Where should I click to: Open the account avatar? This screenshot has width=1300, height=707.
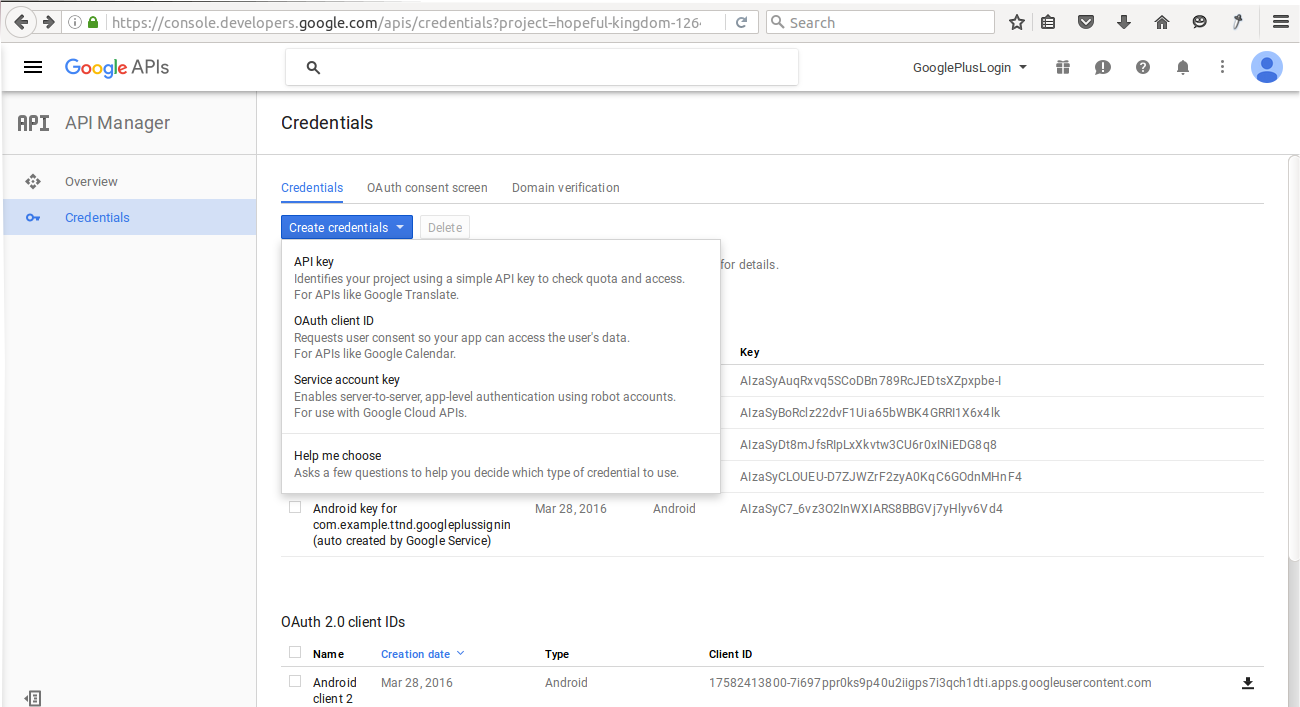(x=1267, y=67)
